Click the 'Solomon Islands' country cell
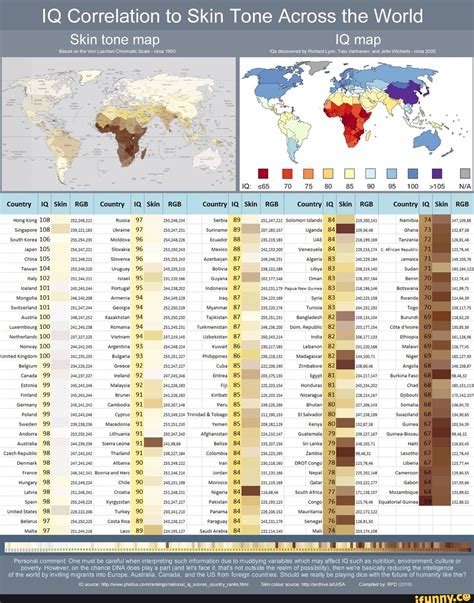474x603 pixels. click(304, 220)
